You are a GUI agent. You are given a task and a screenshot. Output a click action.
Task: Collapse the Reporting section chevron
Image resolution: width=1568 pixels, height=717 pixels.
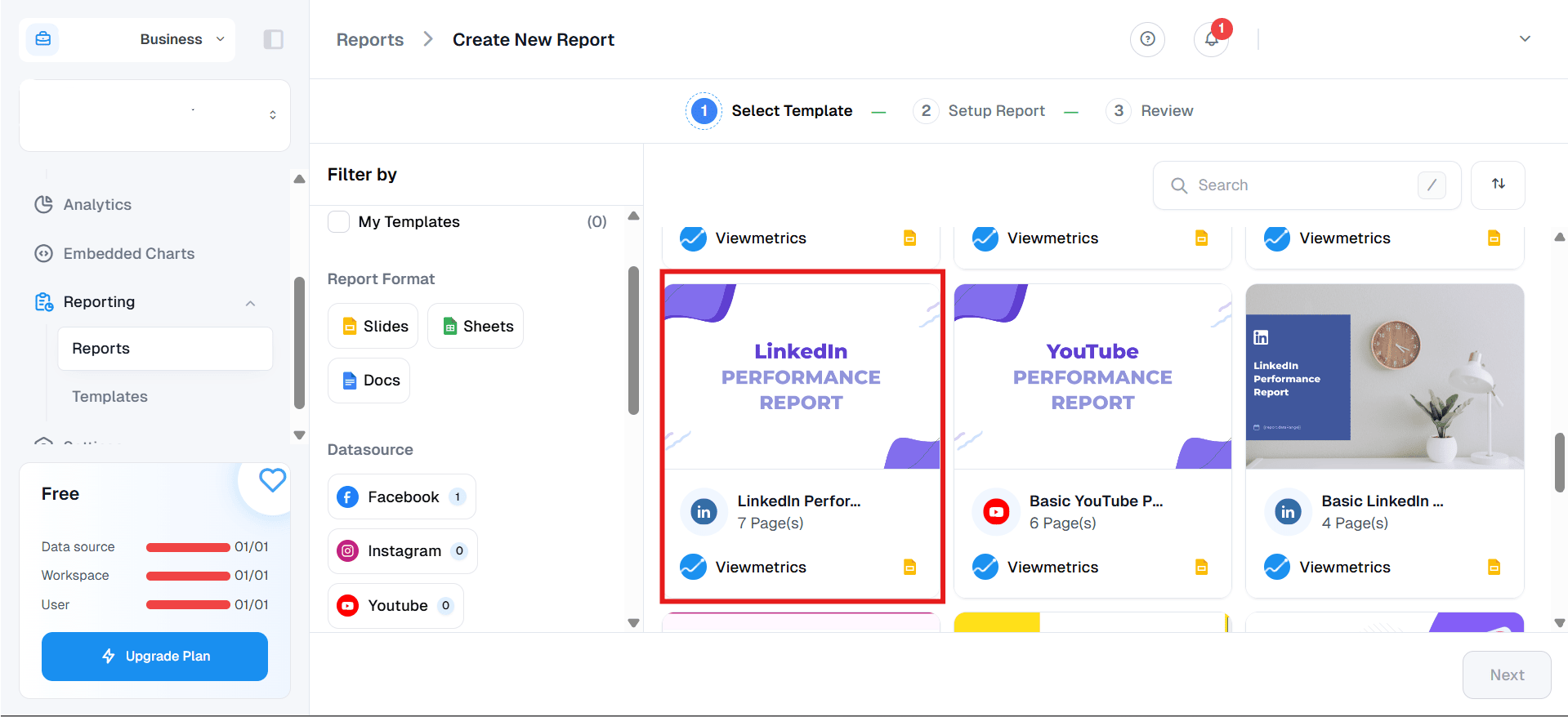tap(250, 303)
